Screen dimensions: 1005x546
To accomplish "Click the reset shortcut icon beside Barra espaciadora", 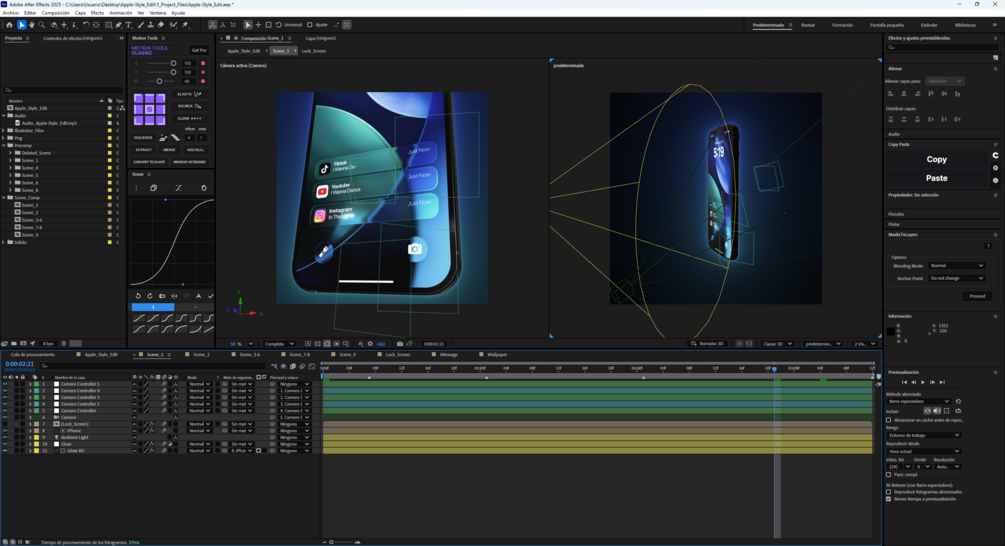I will click(x=958, y=401).
